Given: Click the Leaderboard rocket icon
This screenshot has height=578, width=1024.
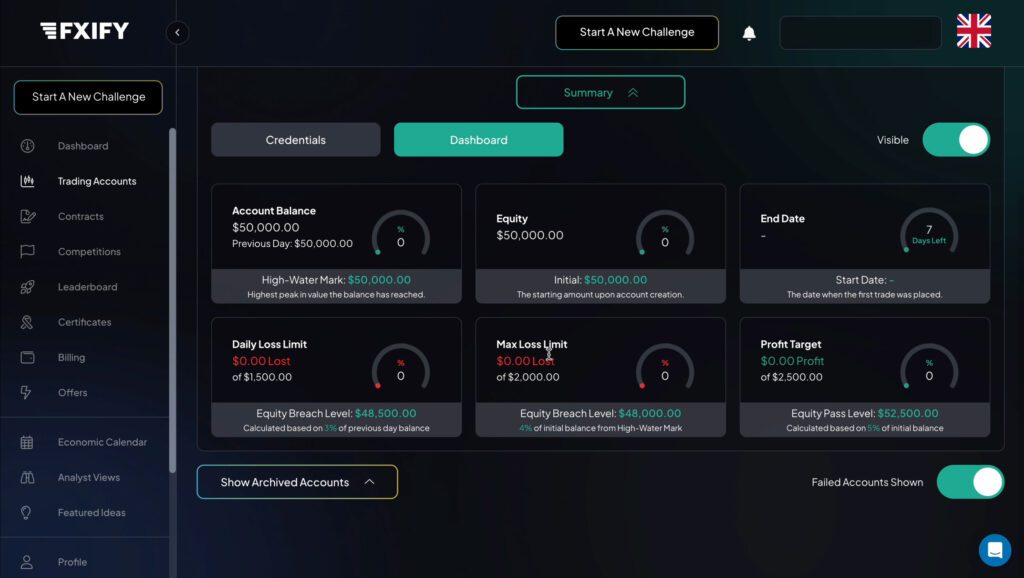Looking at the screenshot, I should pyautogui.click(x=27, y=287).
